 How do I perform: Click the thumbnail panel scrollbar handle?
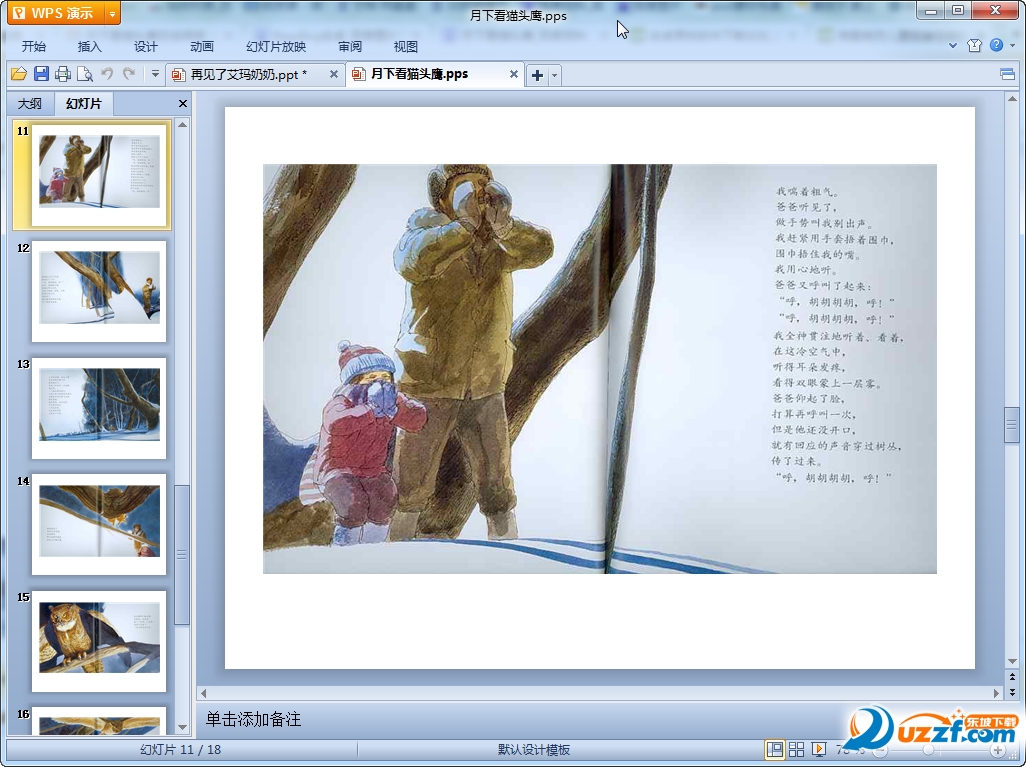(182, 555)
